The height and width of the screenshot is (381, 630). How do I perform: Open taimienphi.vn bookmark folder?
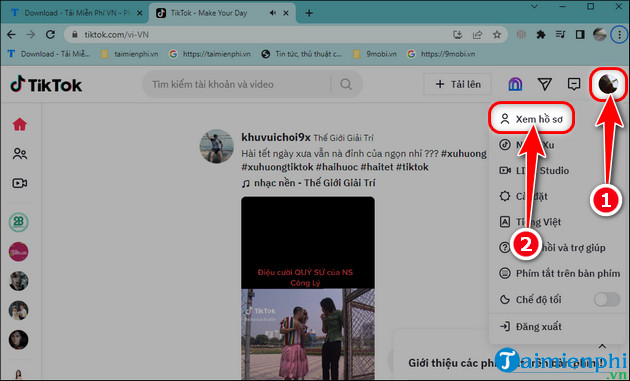(129, 54)
